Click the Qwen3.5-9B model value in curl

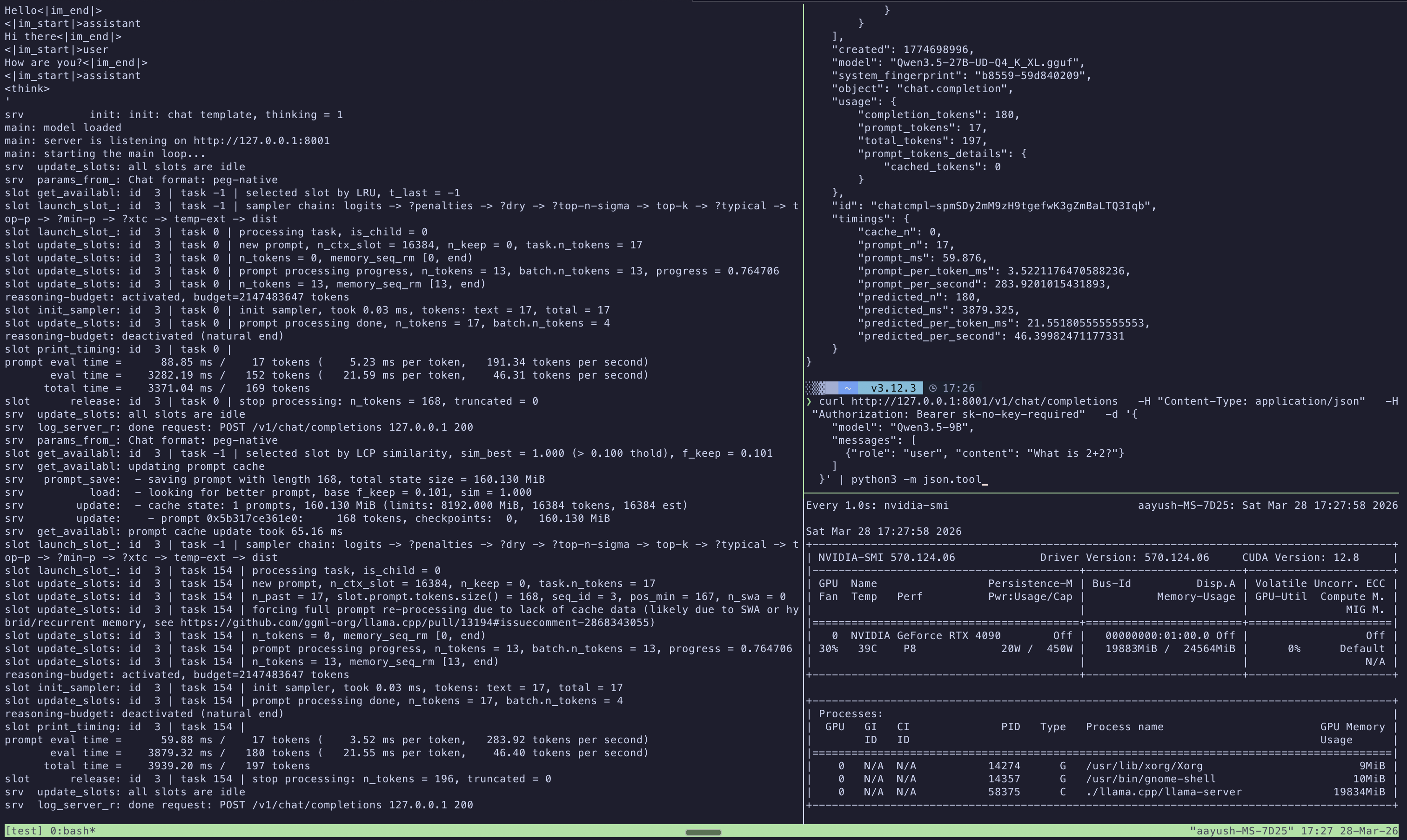(x=930, y=427)
